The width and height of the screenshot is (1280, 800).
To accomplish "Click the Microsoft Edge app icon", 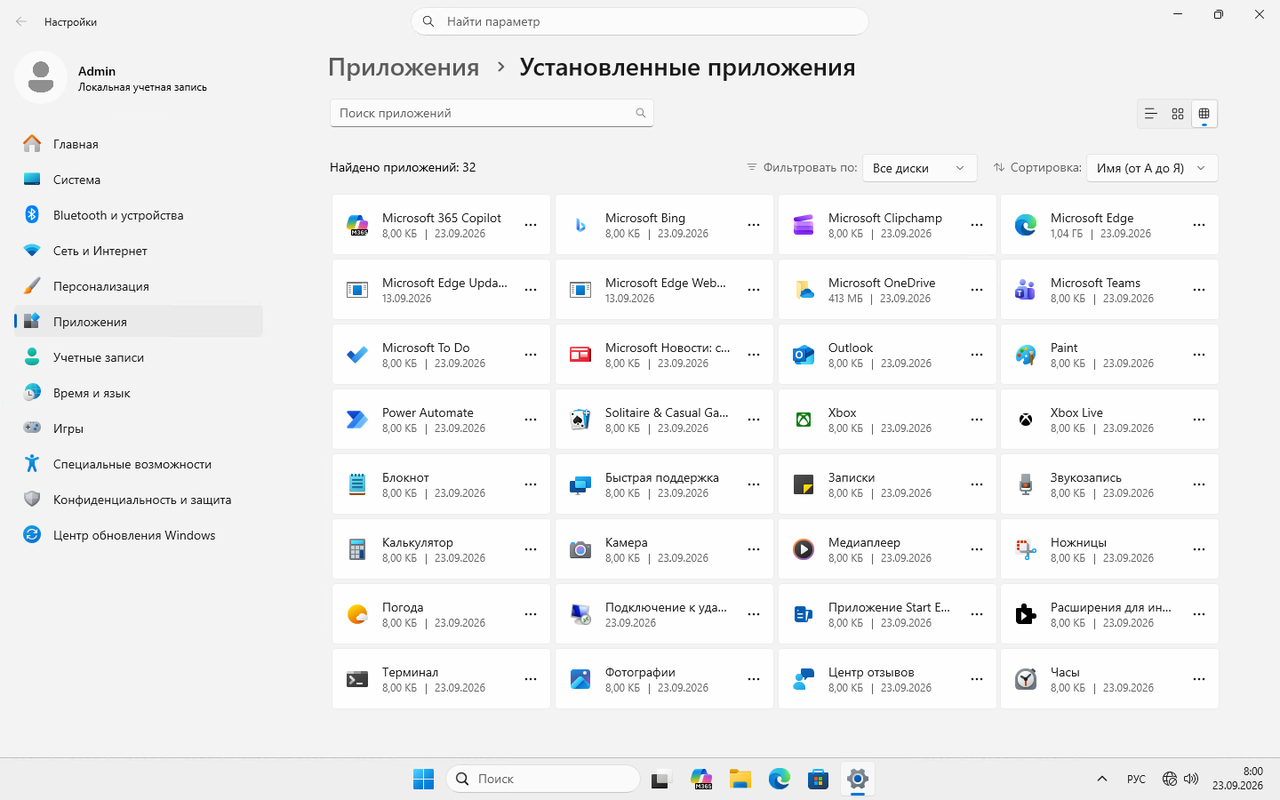I will [1025, 225].
